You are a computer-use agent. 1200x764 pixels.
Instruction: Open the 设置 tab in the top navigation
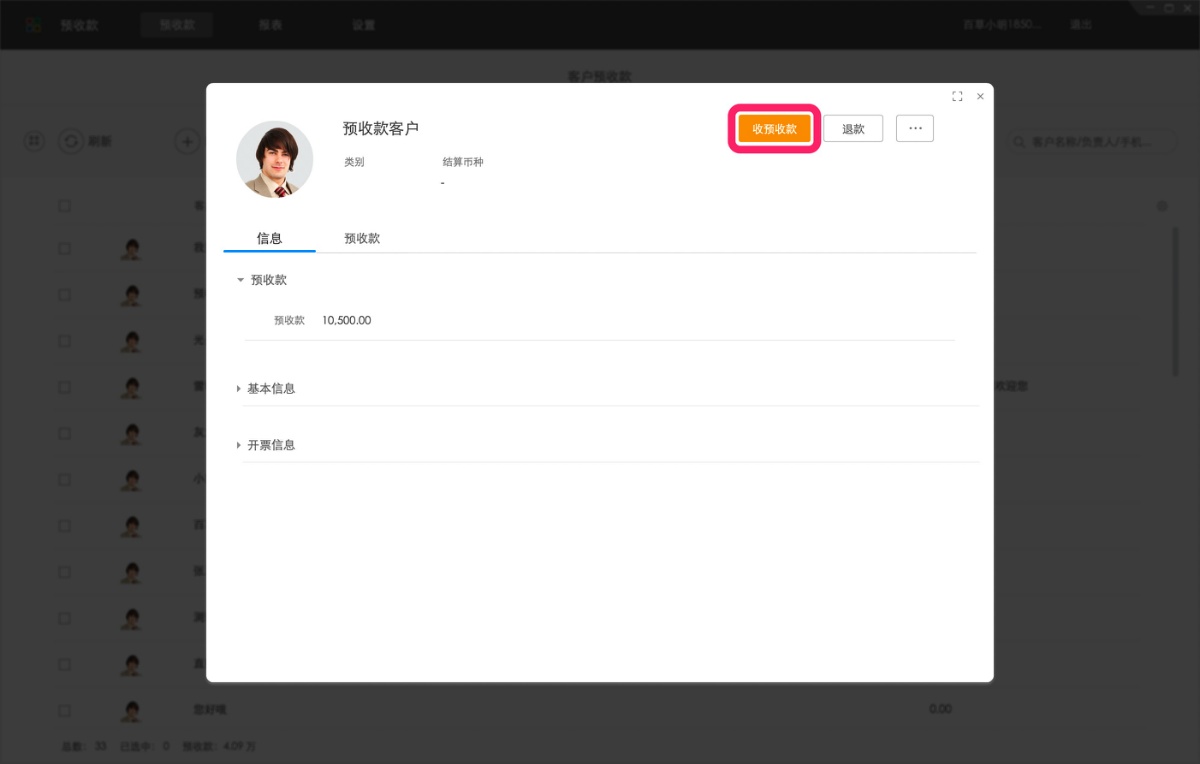click(364, 25)
